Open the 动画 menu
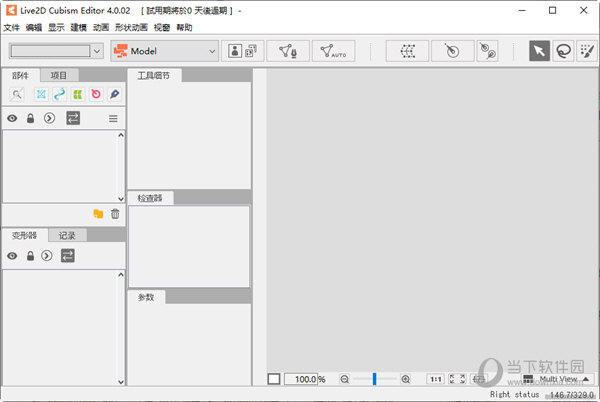 click(101, 28)
